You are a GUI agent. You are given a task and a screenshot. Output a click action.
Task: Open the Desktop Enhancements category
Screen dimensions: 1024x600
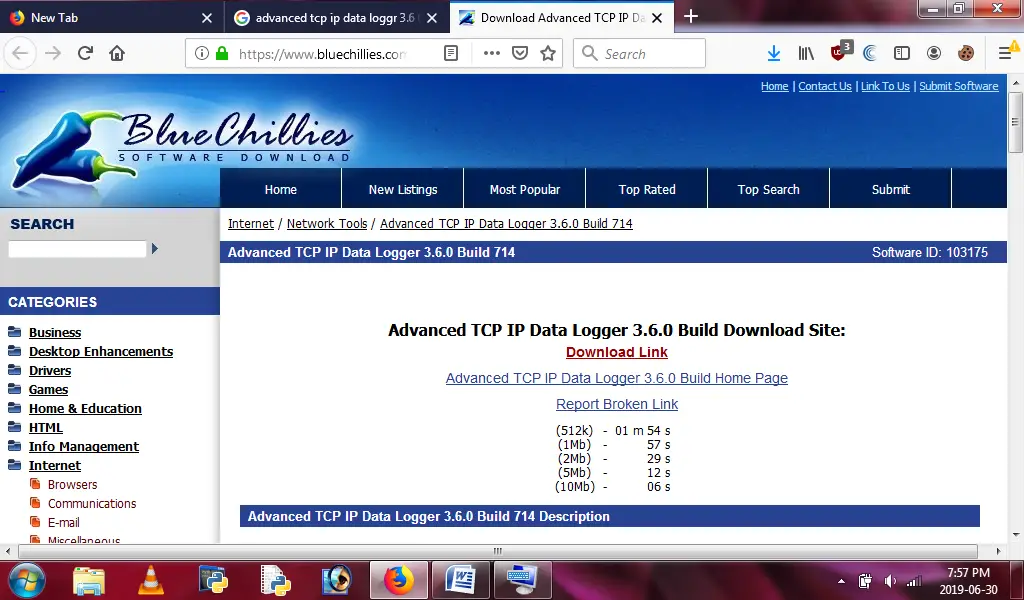click(x=101, y=351)
